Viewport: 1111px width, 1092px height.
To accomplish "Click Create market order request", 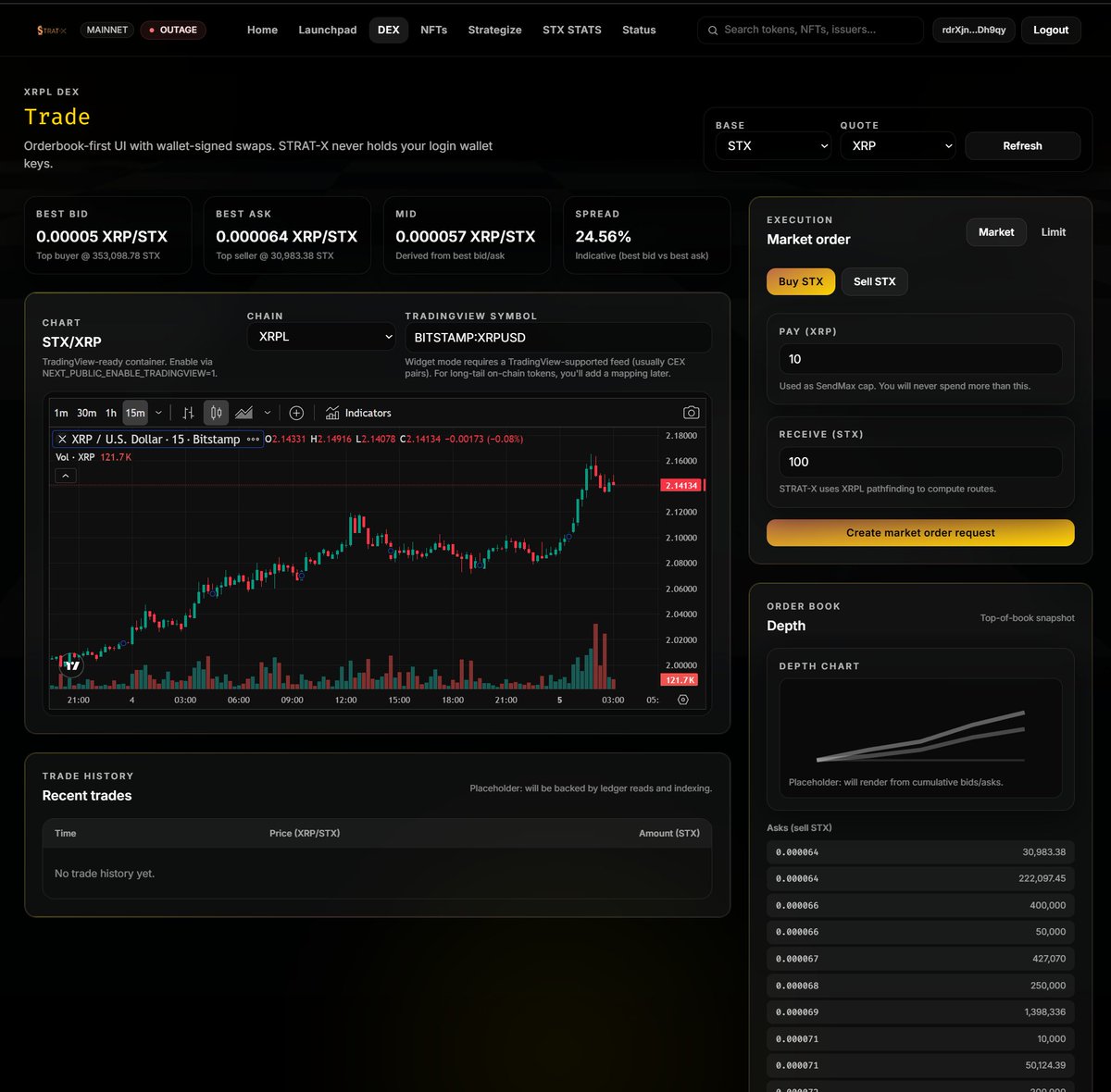I will pos(920,533).
